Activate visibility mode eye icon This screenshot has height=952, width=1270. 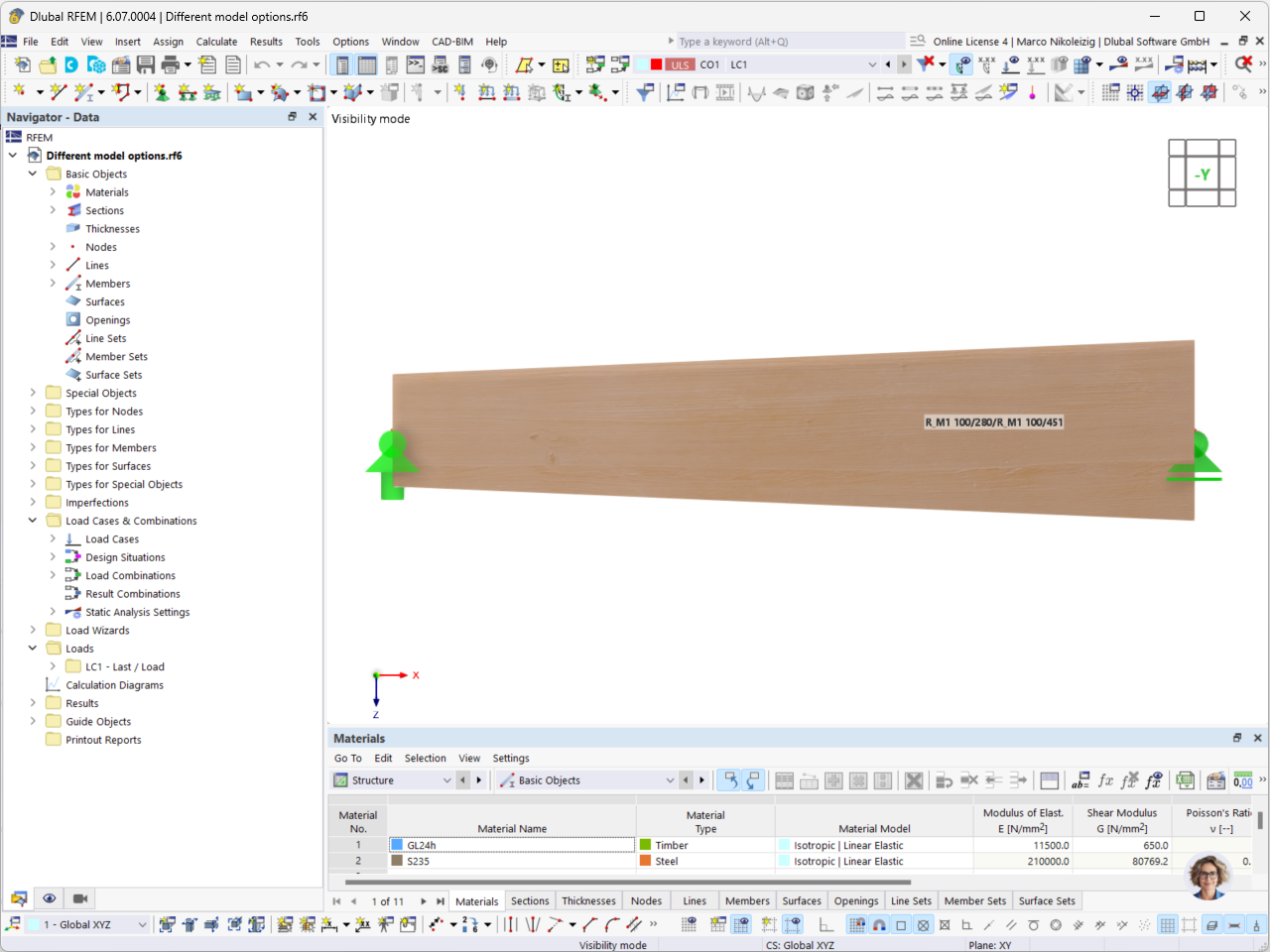coord(49,898)
